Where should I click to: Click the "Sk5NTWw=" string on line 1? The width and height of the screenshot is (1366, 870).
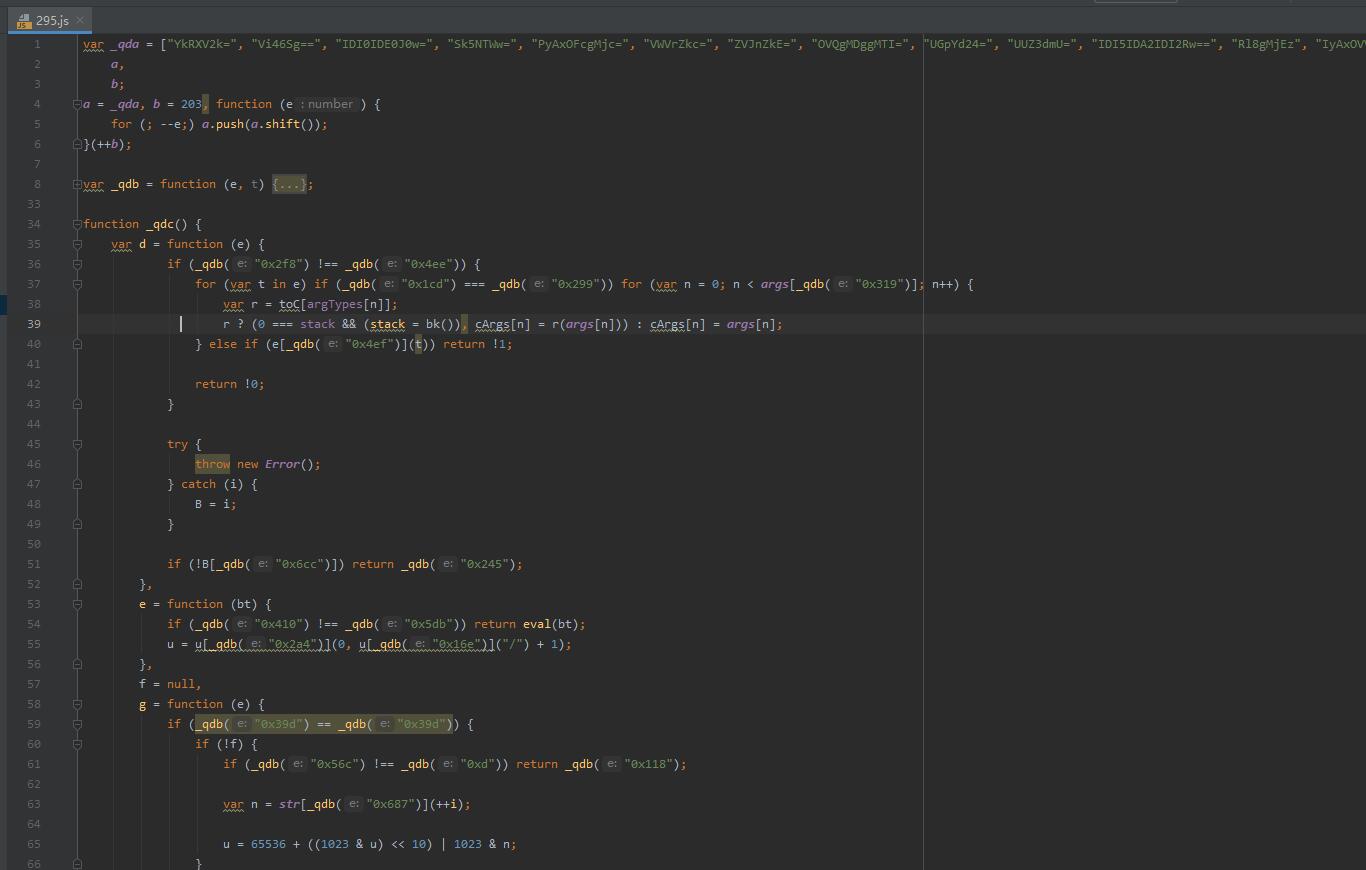point(482,44)
